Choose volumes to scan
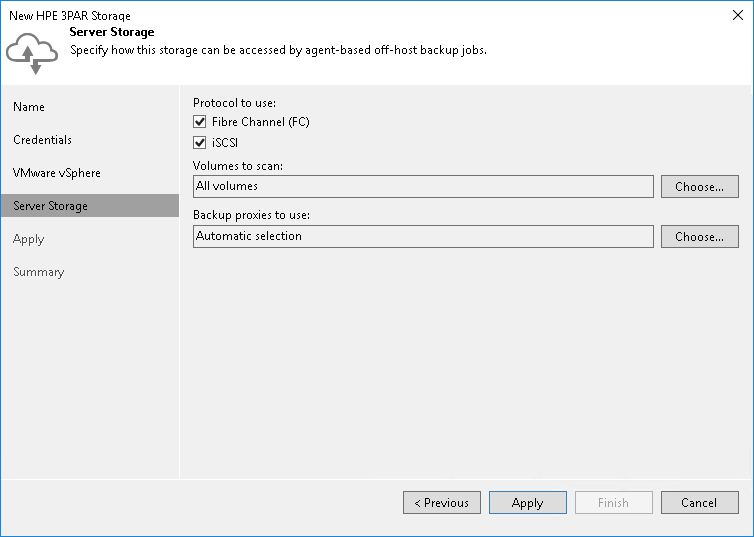 click(699, 187)
